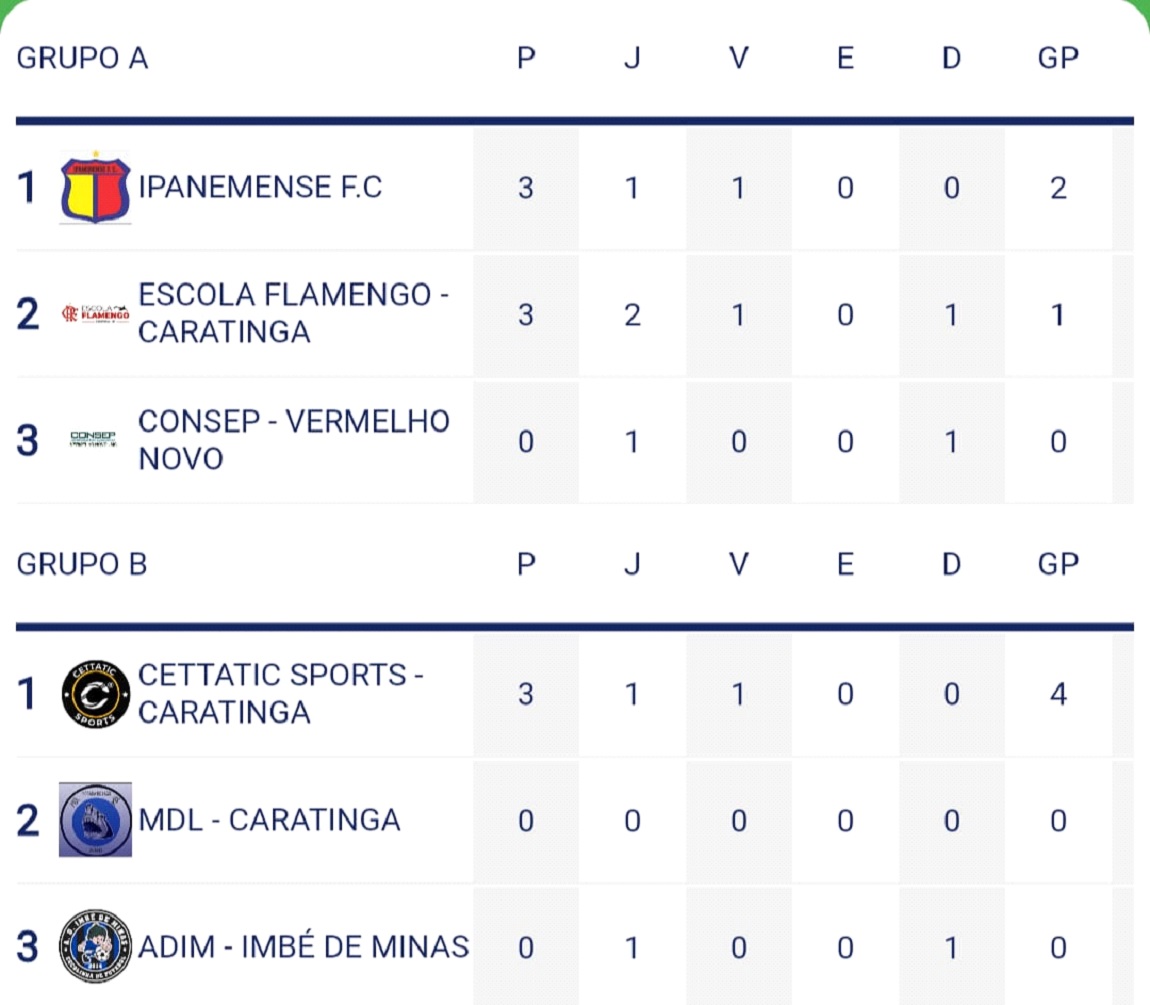Open CETTATIC SPORTS - CARATINGA team name
Image resolution: width=1150 pixels, height=1005 pixels.
[280, 693]
